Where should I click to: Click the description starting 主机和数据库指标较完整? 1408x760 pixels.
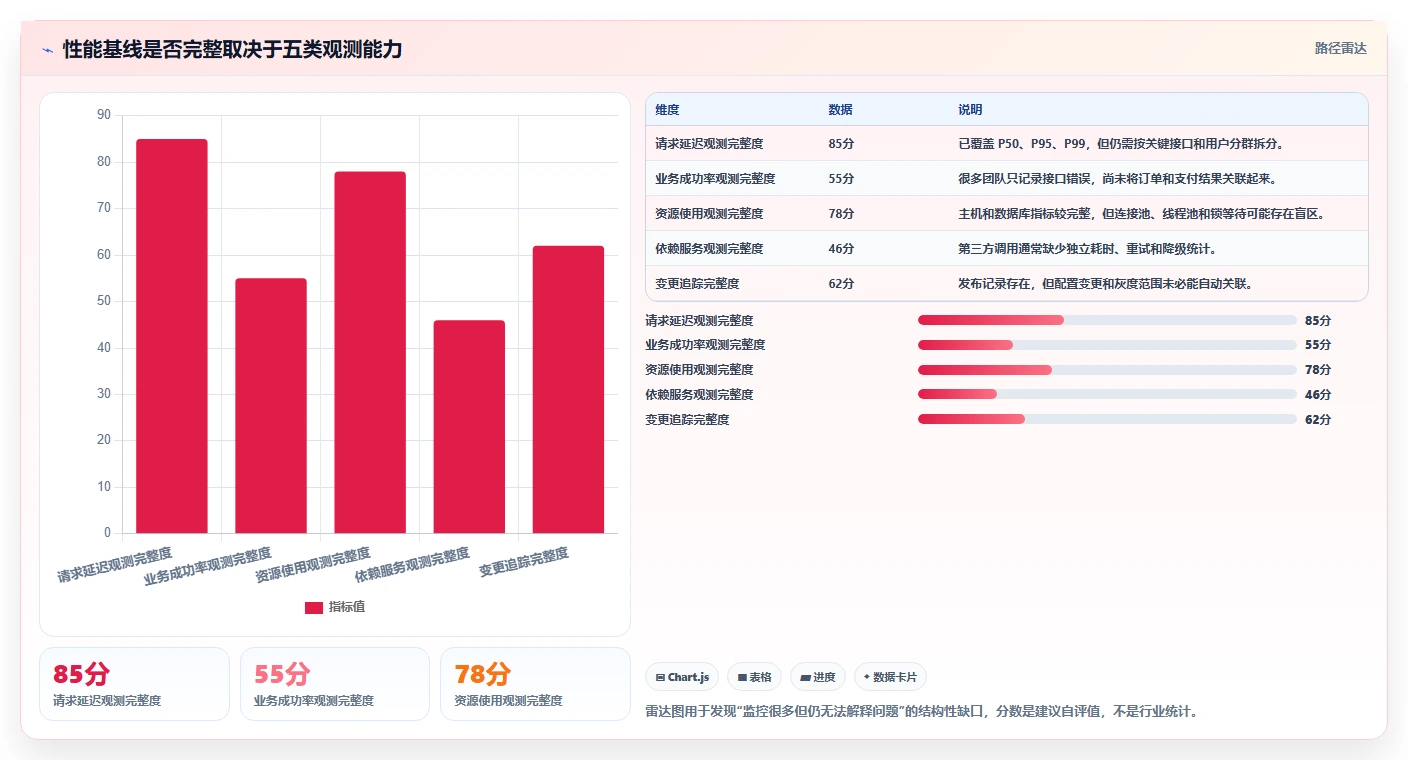coord(1141,214)
